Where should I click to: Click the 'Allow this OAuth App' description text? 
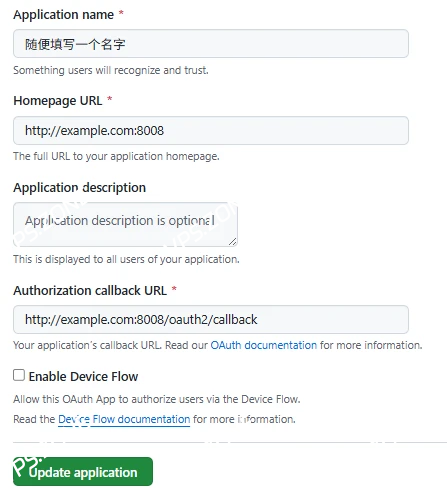coord(157,399)
